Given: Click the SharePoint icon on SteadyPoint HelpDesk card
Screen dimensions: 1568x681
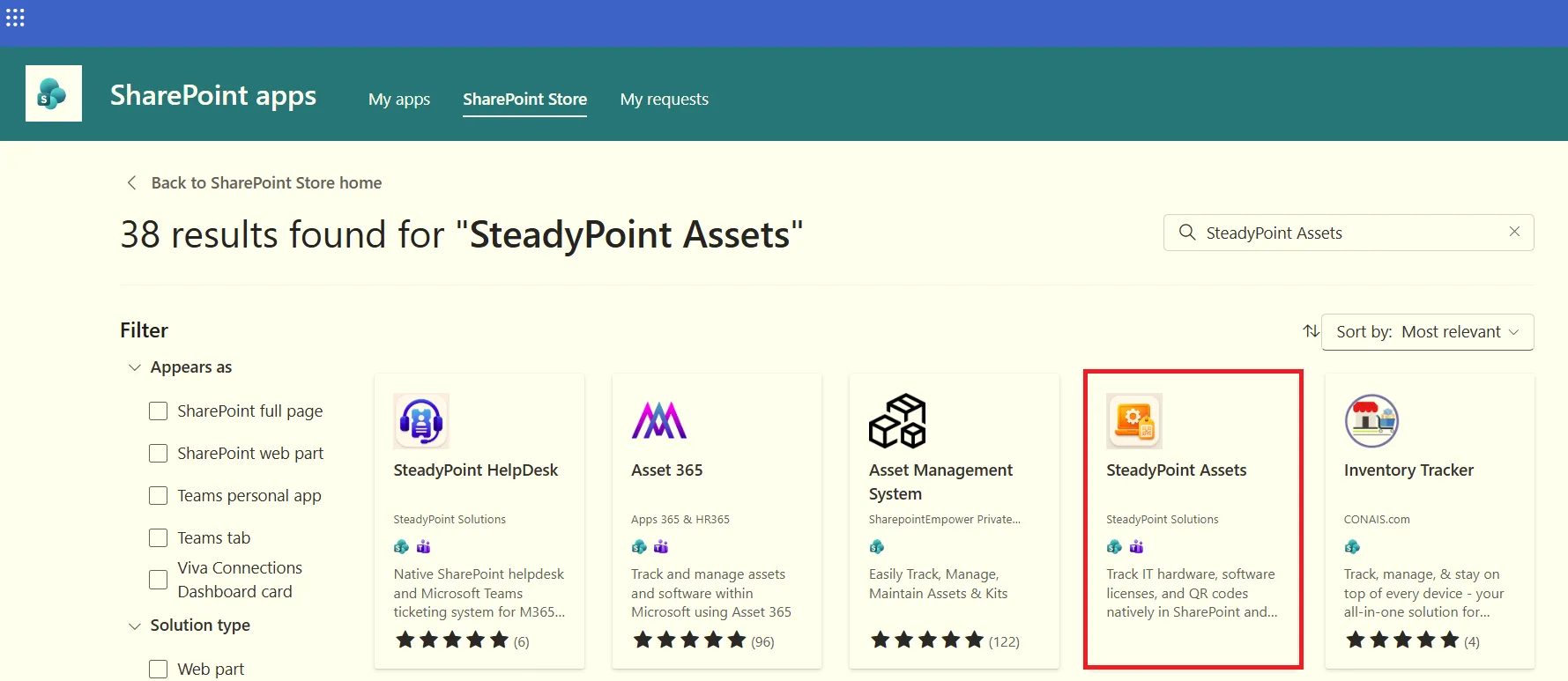Looking at the screenshot, I should click(401, 547).
